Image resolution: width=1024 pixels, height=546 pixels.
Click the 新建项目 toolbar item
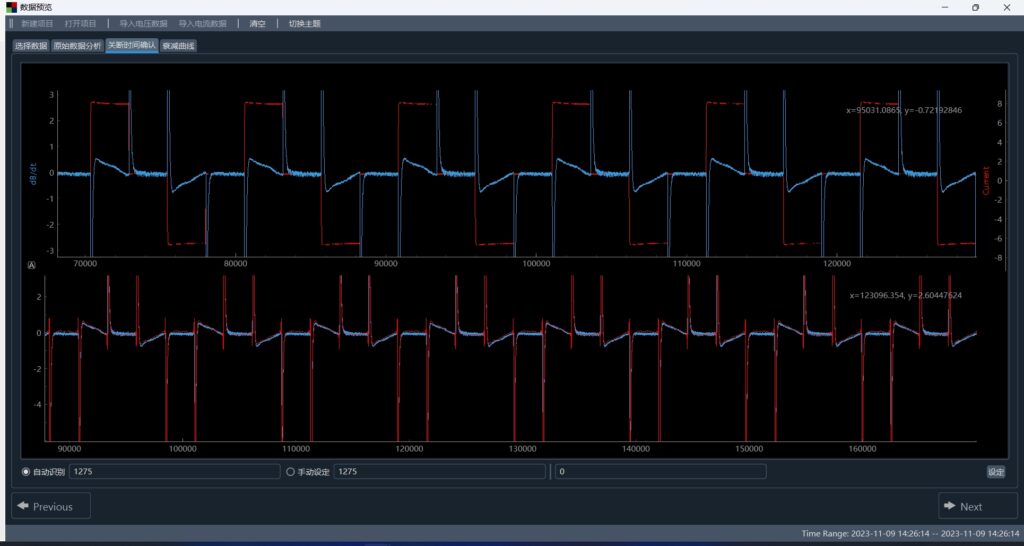tap(37, 23)
